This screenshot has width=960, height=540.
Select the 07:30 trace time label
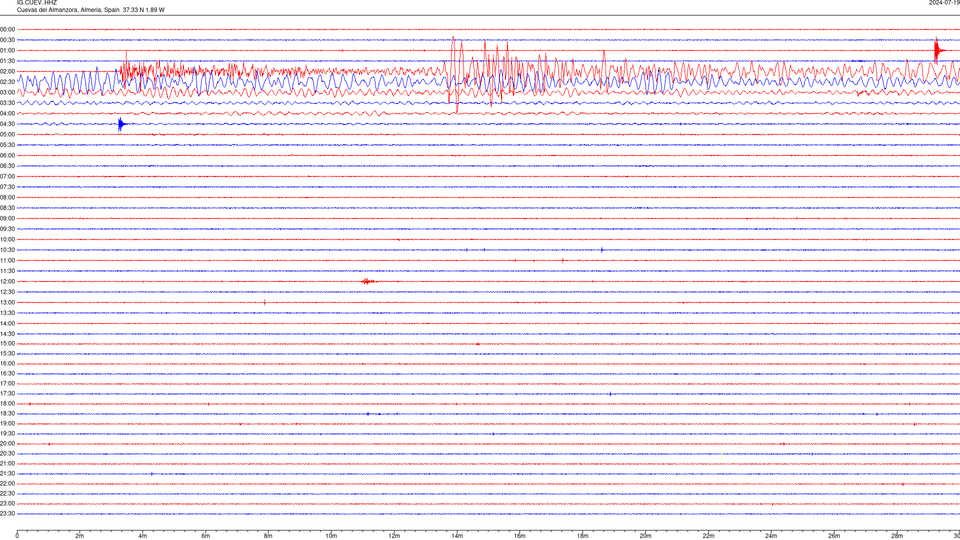click(x=7, y=187)
